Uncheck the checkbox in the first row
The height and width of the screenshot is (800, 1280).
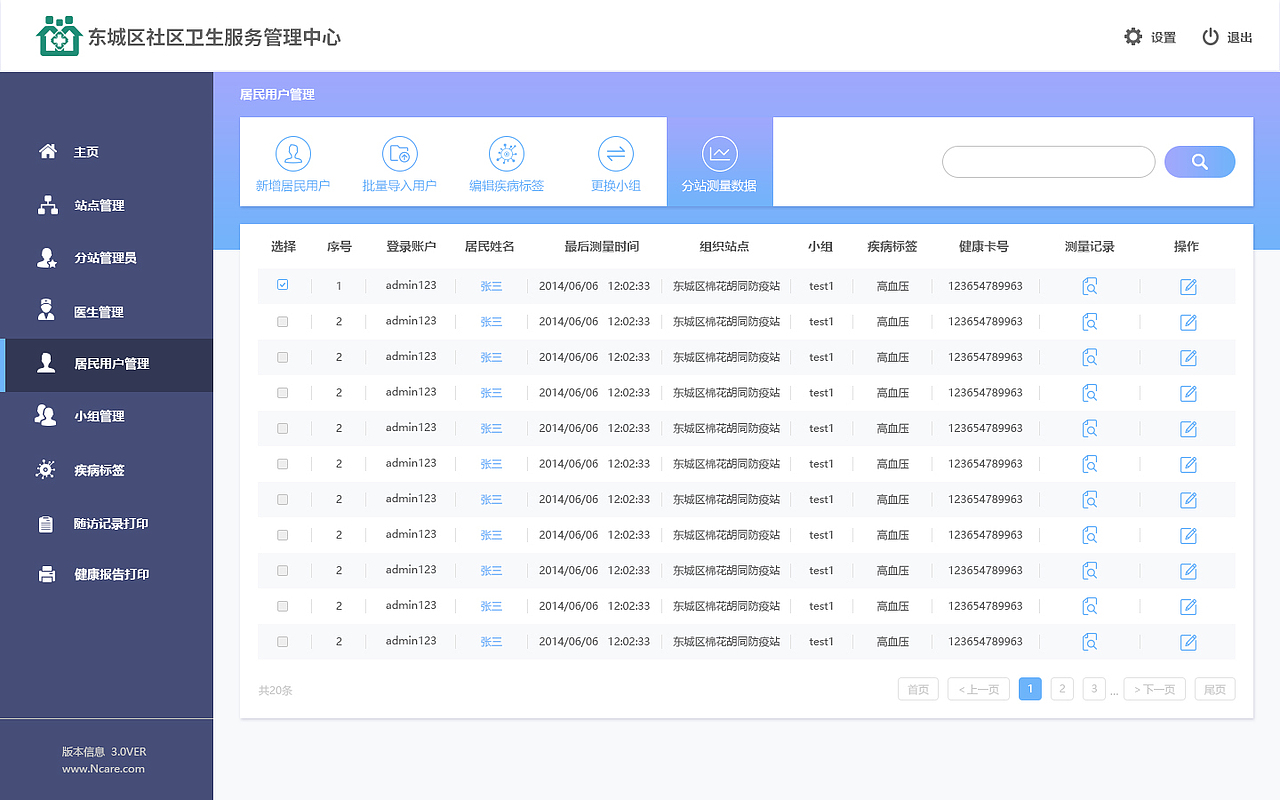pos(282,285)
